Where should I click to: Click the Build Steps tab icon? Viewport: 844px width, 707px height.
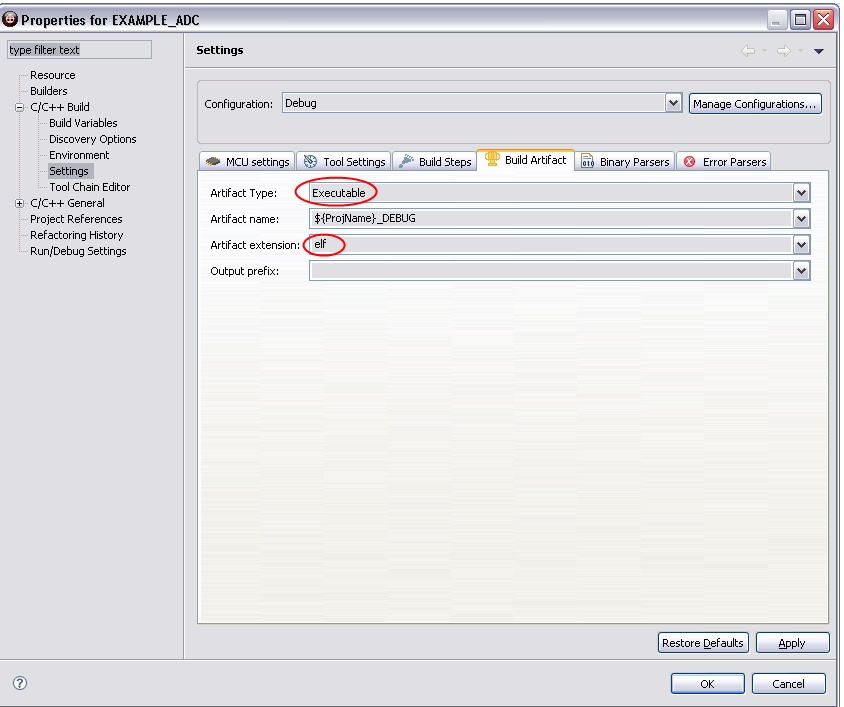point(406,161)
